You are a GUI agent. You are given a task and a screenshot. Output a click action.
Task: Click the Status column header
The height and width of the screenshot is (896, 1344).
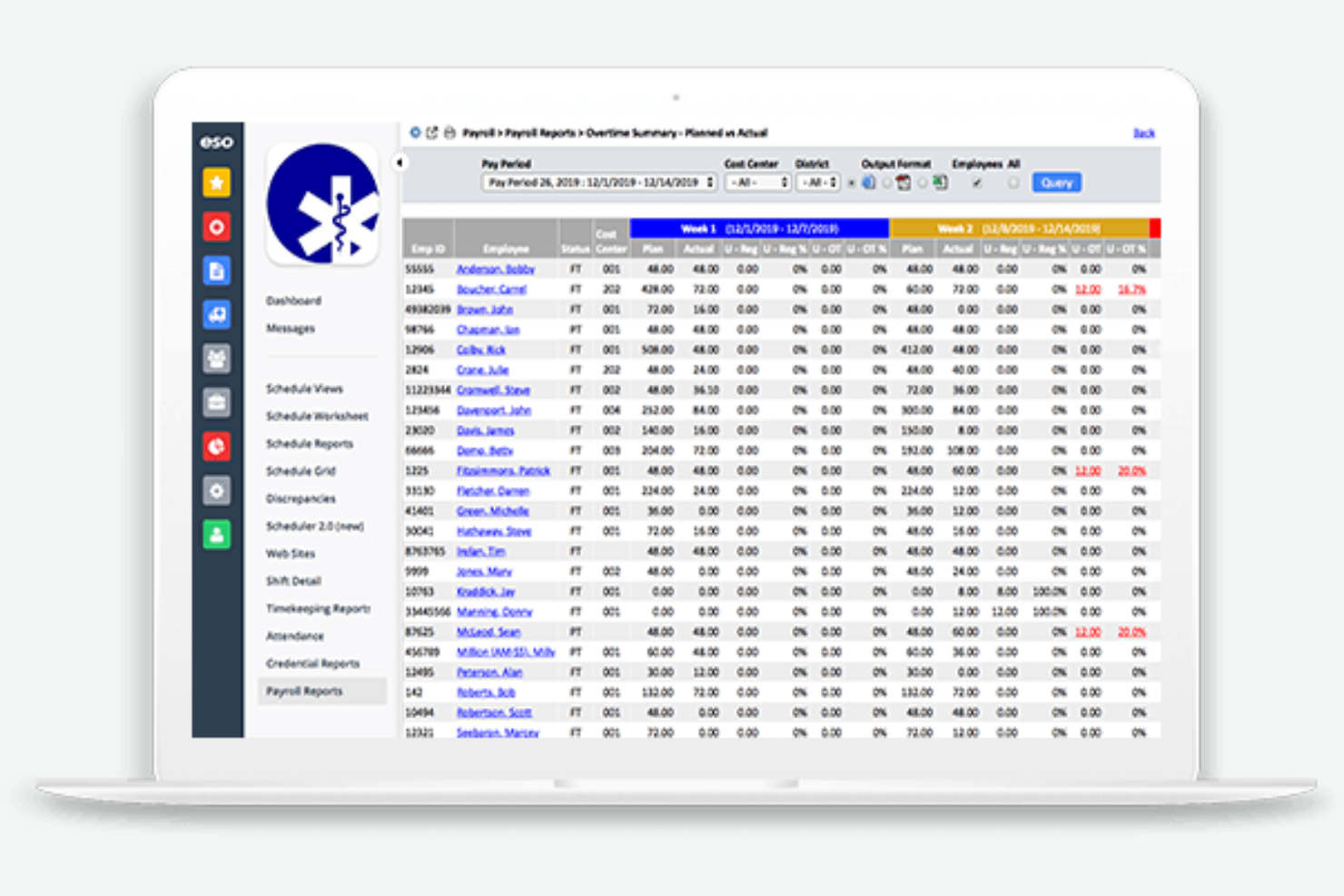click(575, 249)
